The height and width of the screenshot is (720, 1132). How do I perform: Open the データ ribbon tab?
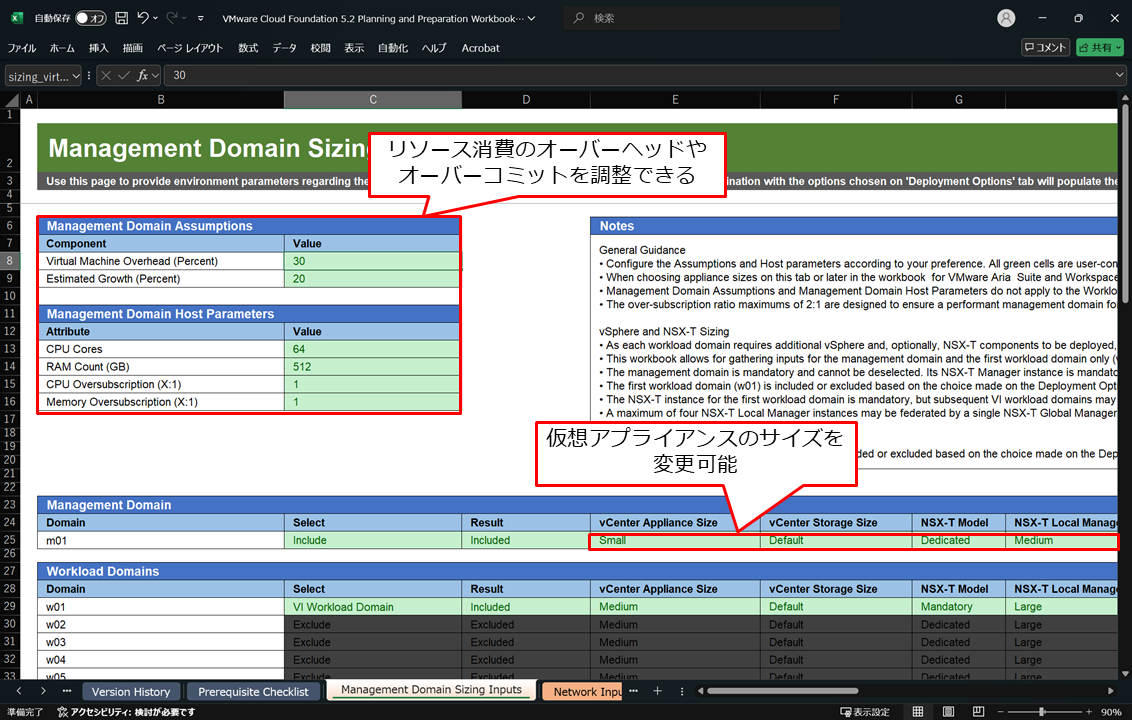[284, 48]
